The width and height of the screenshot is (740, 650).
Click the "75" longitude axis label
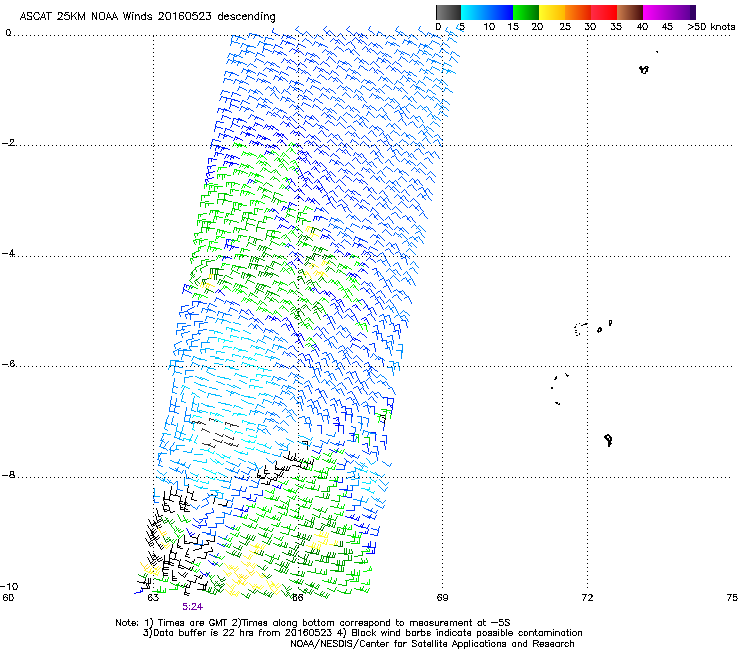point(732,598)
